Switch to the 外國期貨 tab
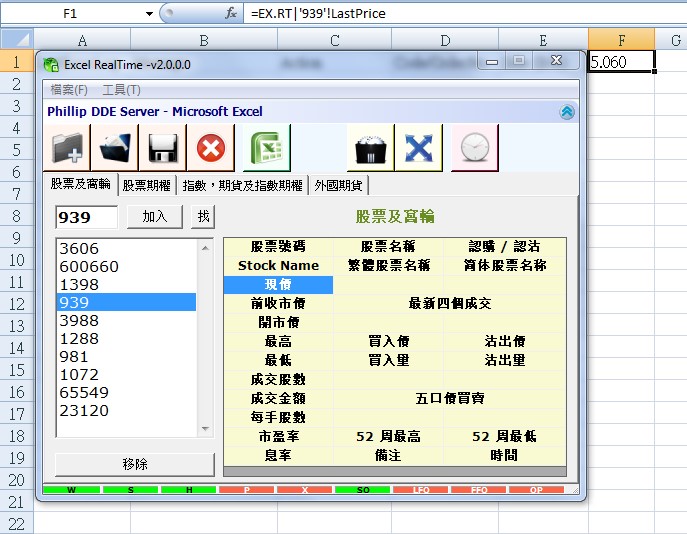687x534 pixels. click(x=339, y=185)
